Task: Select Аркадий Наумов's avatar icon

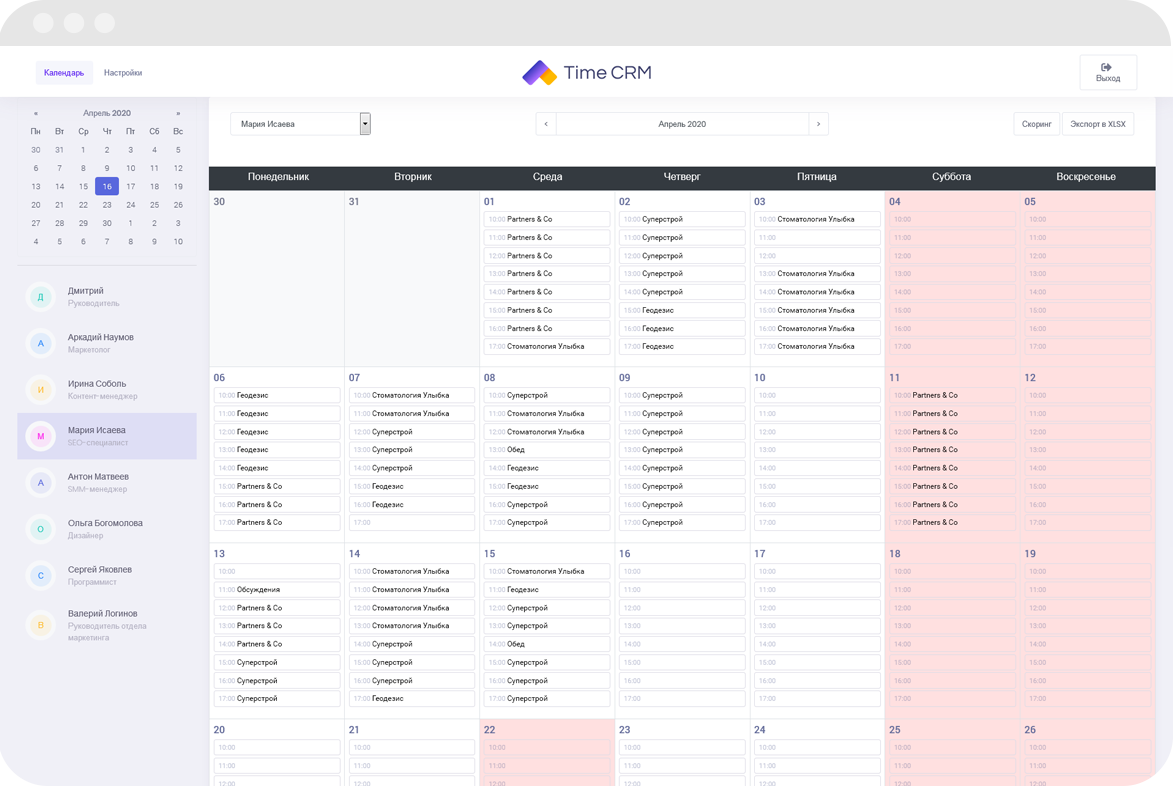Action: (x=40, y=343)
